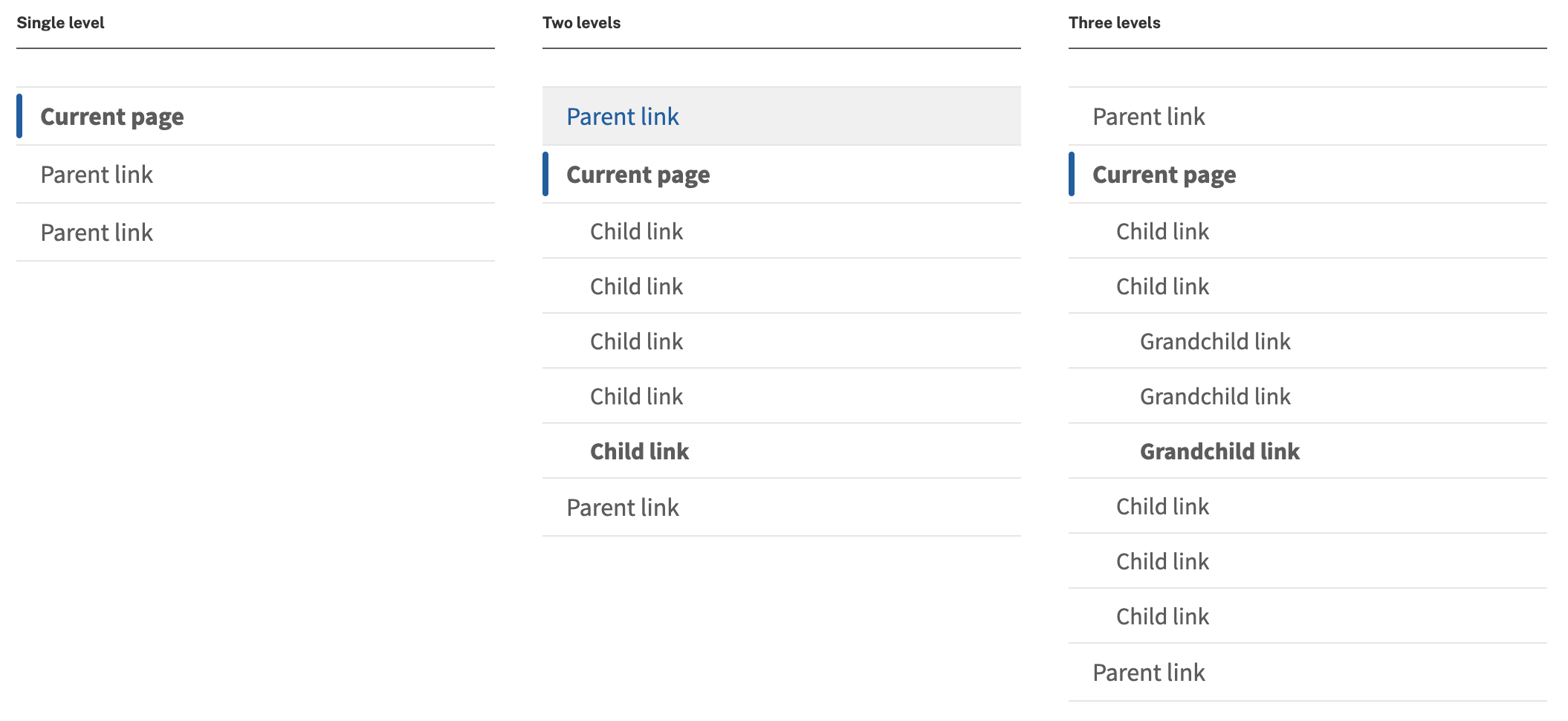
Task: Select 'Current page' in the Two levels column
Action: click(638, 175)
